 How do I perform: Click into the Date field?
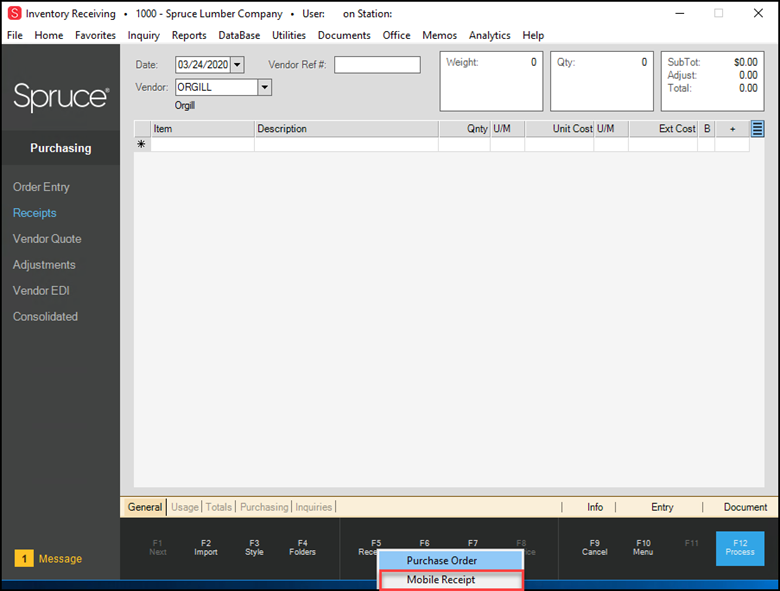(203, 65)
